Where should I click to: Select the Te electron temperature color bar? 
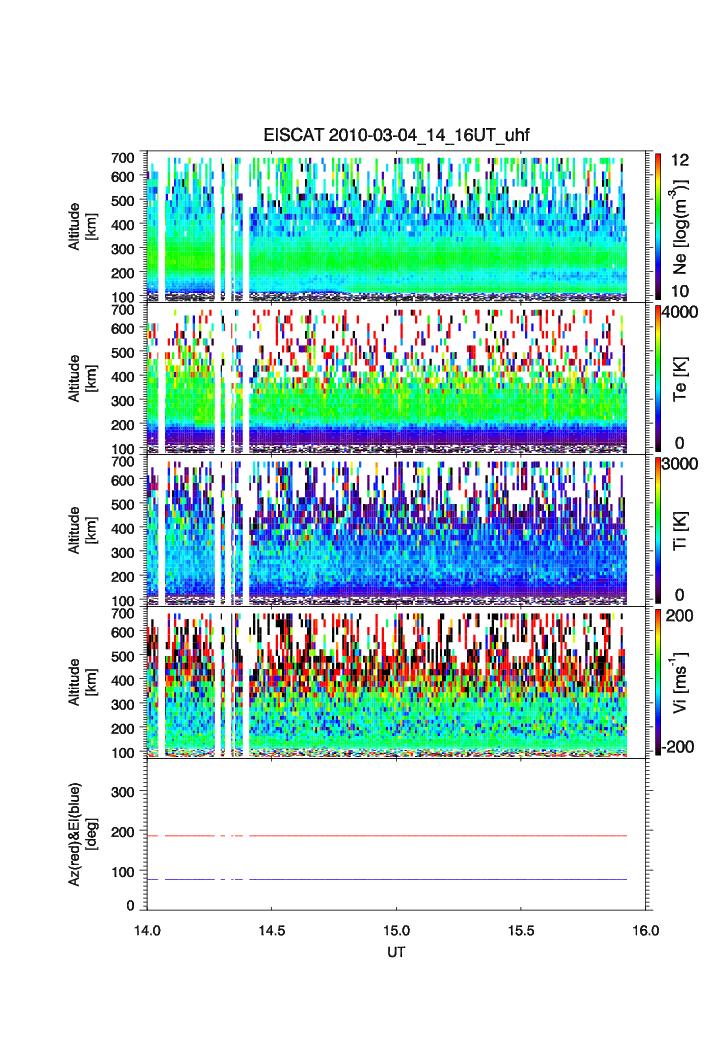coord(651,378)
